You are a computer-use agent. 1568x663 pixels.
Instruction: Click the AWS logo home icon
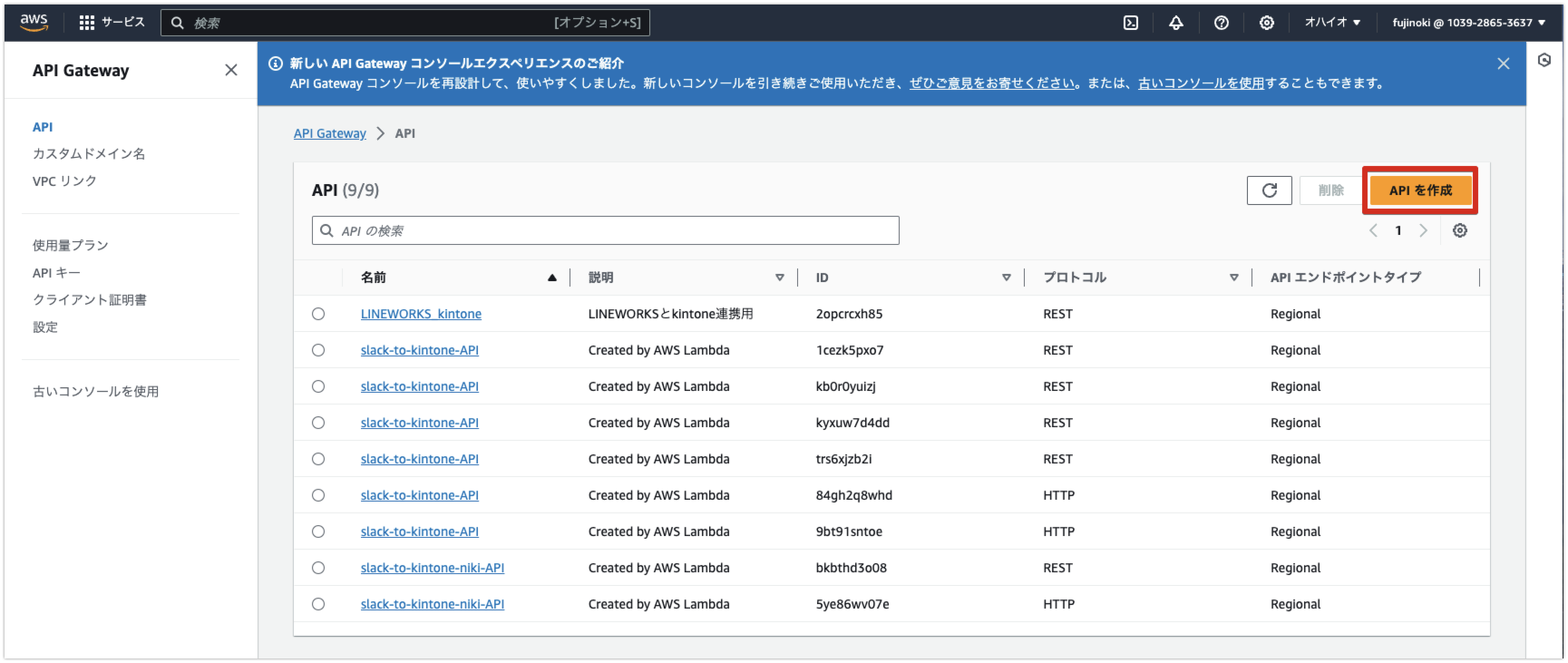point(34,23)
